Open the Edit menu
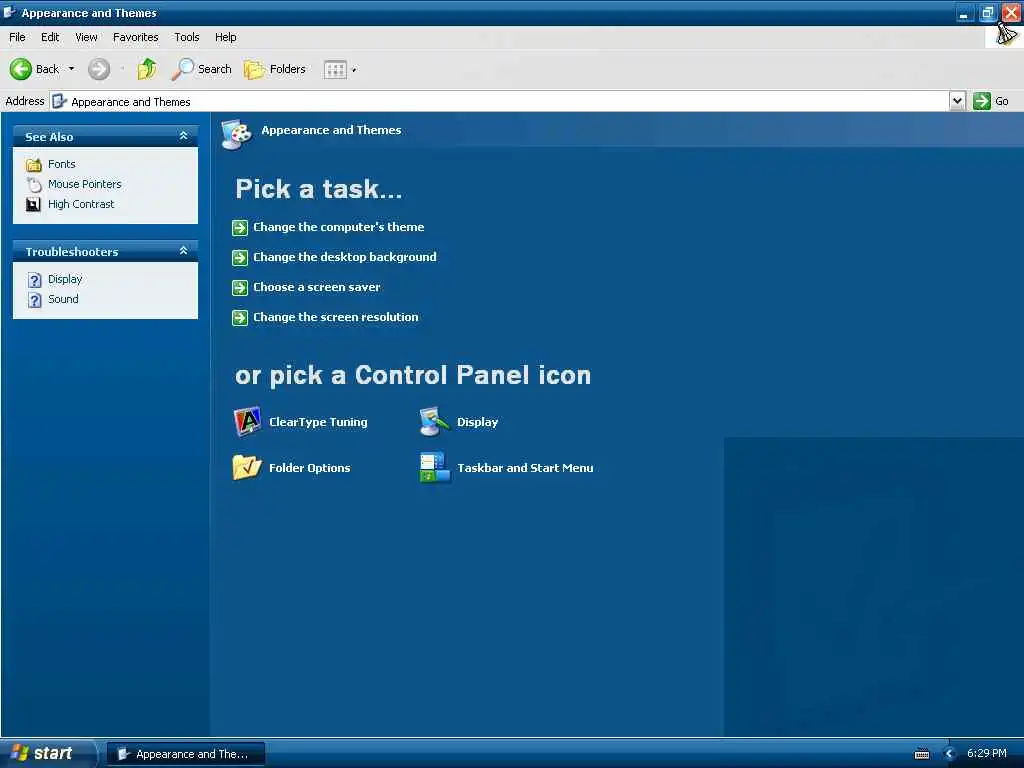 (50, 37)
